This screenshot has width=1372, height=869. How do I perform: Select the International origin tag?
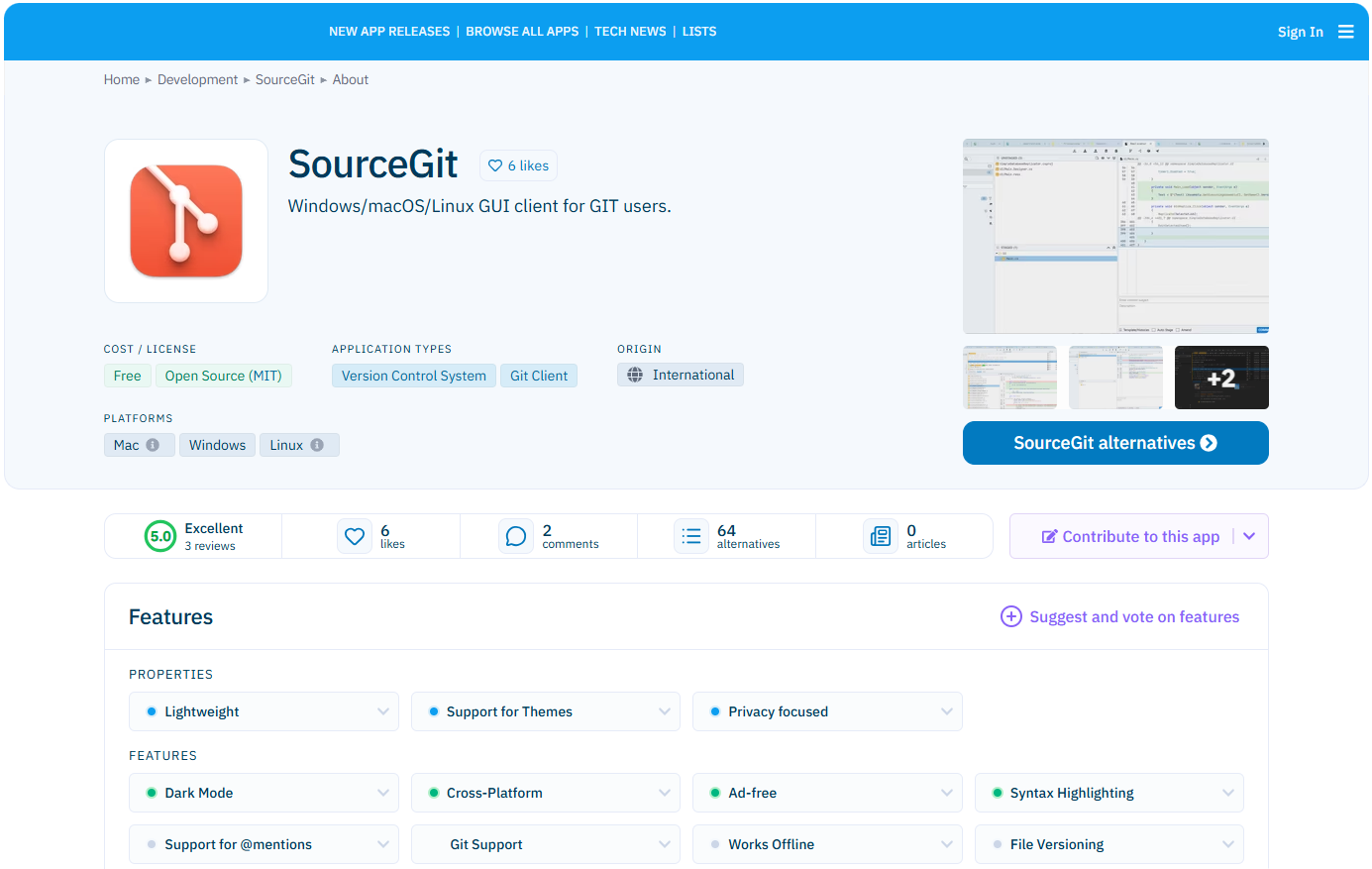681,375
